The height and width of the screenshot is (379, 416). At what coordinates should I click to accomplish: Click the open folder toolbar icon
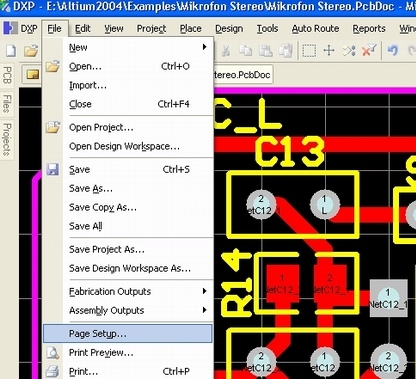click(31, 51)
